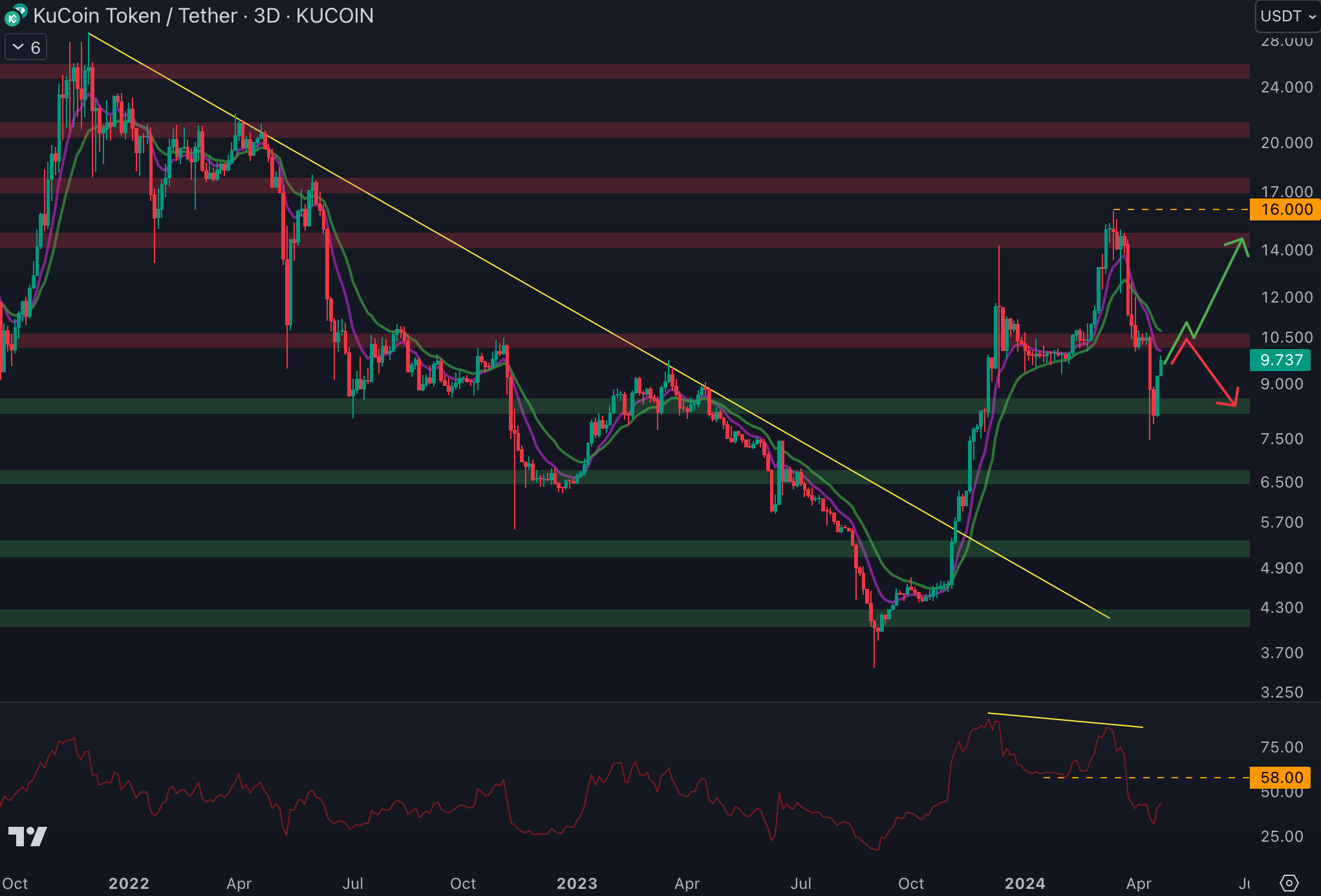Click the 16.000 orange price label
Viewport: 1321px width, 896px height.
[1285, 209]
